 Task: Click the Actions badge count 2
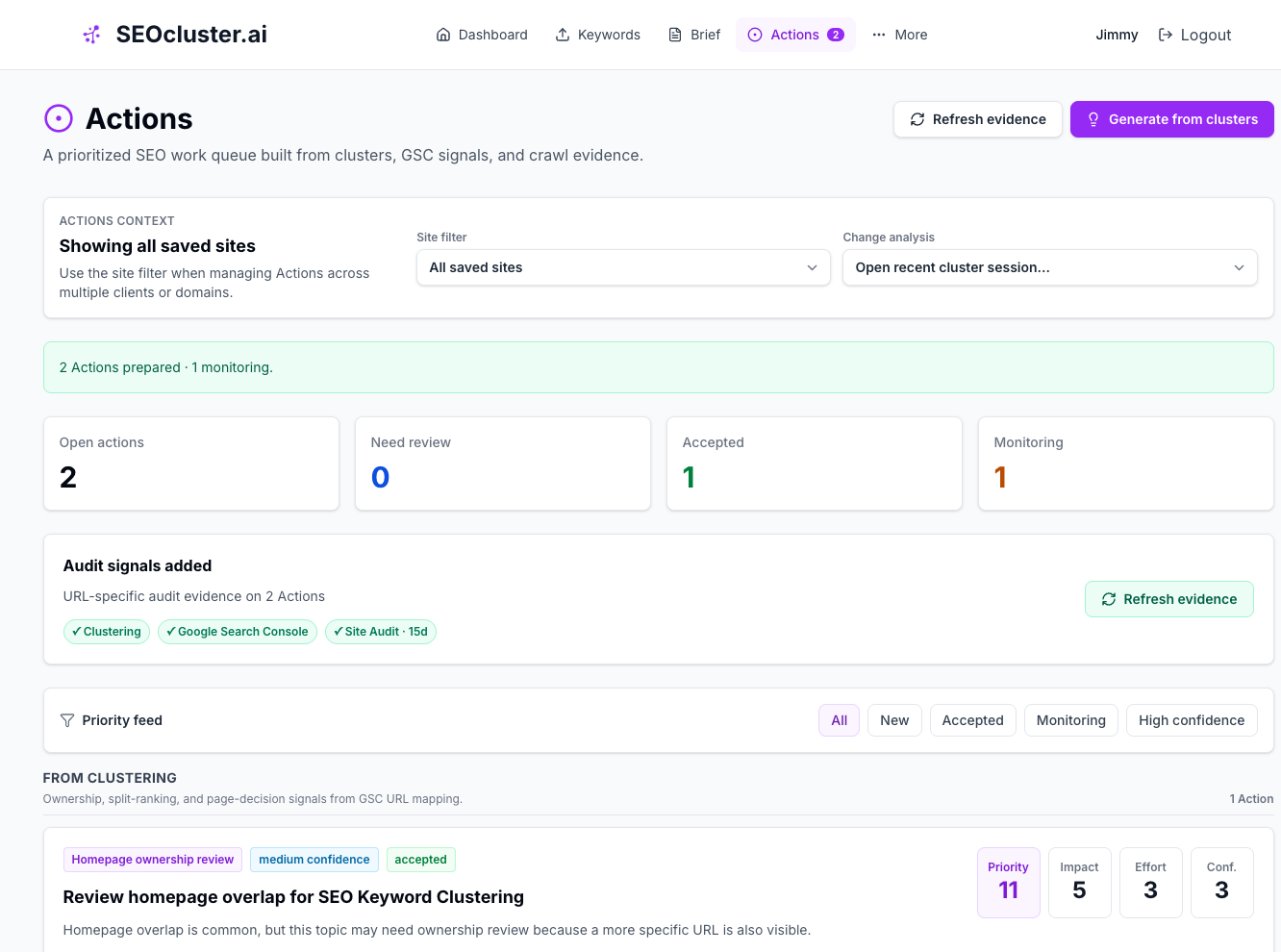pos(836,35)
